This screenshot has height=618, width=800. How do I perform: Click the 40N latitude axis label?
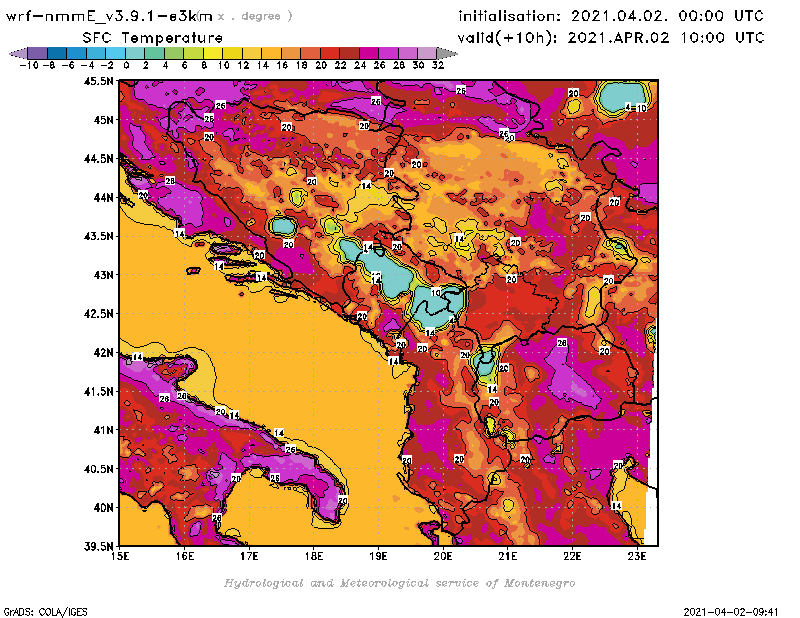pos(103,508)
